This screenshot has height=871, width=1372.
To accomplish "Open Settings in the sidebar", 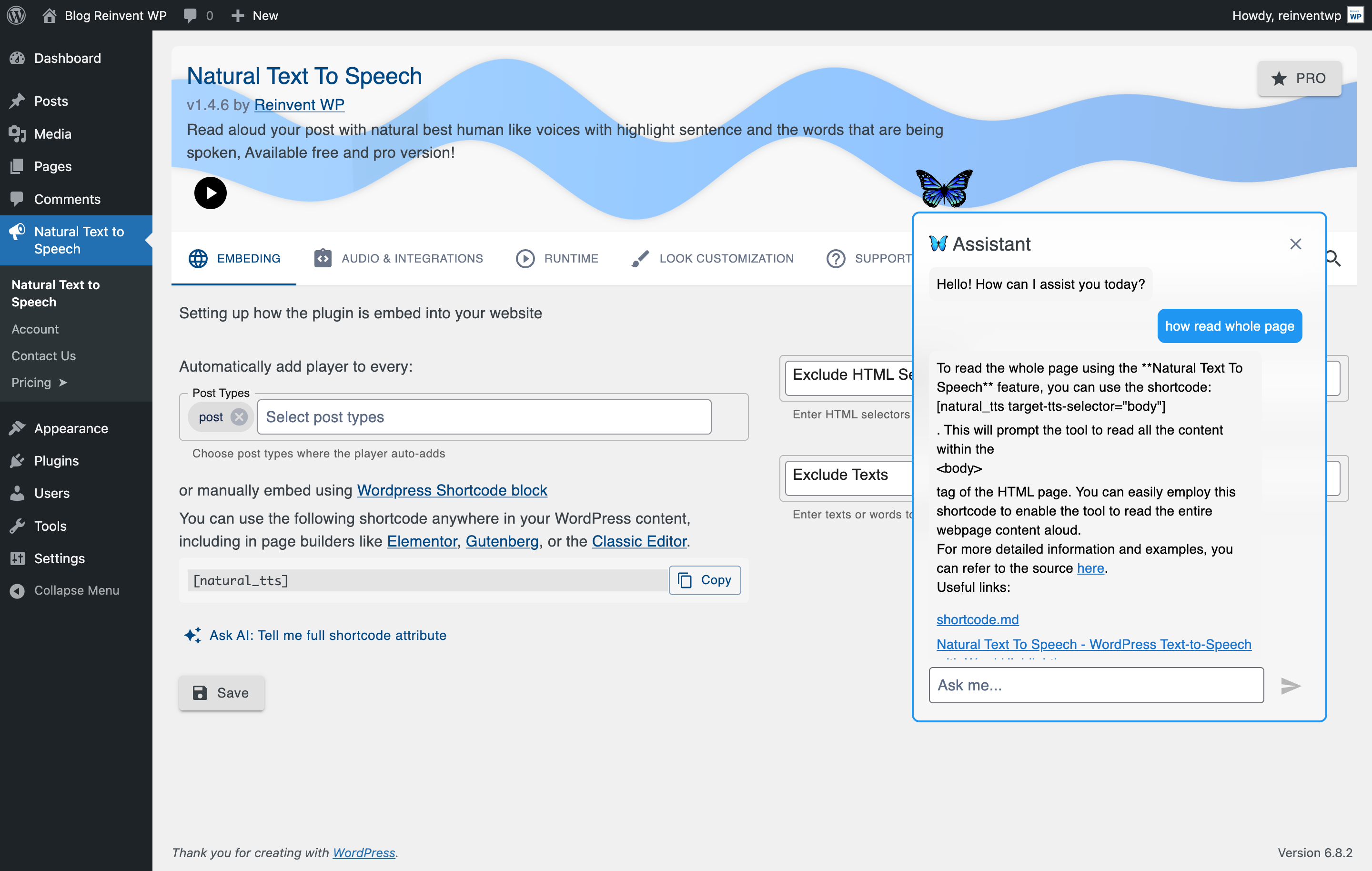I will point(59,558).
